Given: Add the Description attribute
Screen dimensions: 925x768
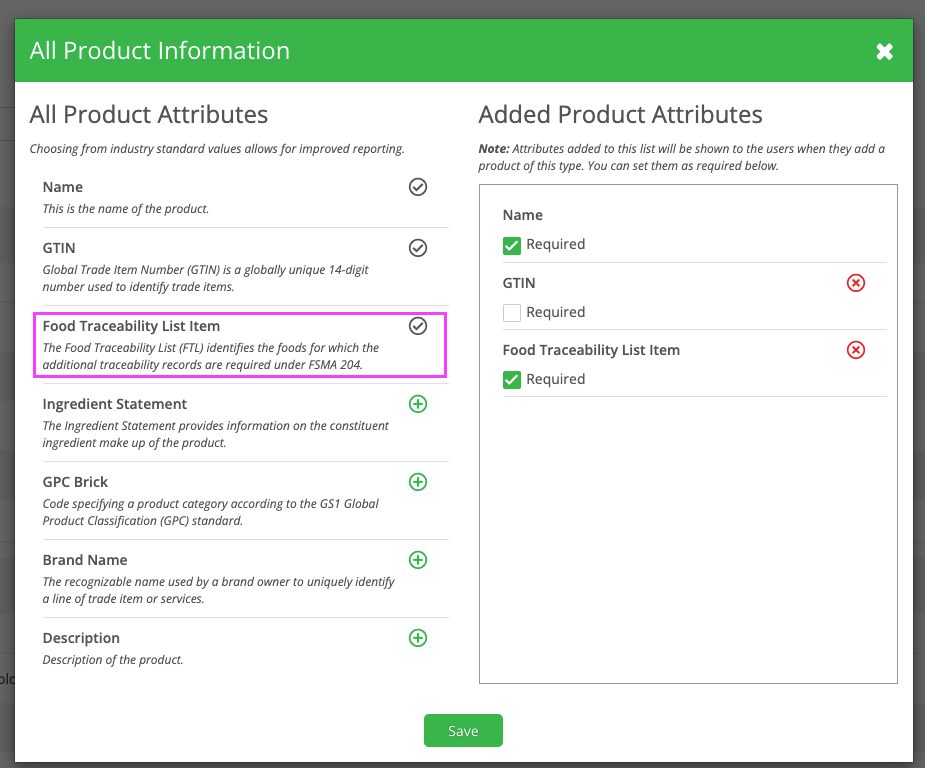Looking at the screenshot, I should tap(418, 638).
